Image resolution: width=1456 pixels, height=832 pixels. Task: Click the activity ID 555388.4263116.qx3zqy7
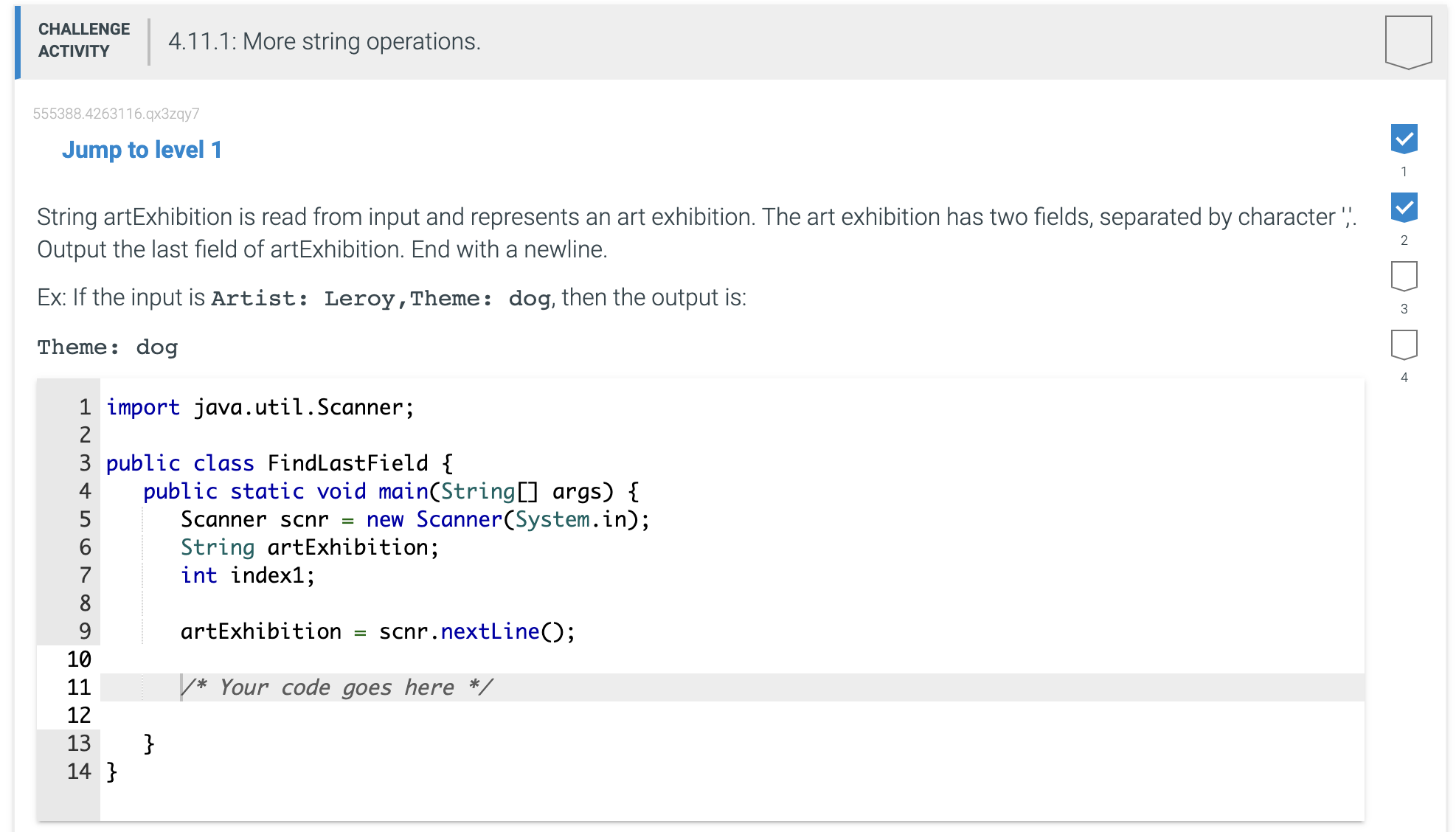pyautogui.click(x=117, y=112)
